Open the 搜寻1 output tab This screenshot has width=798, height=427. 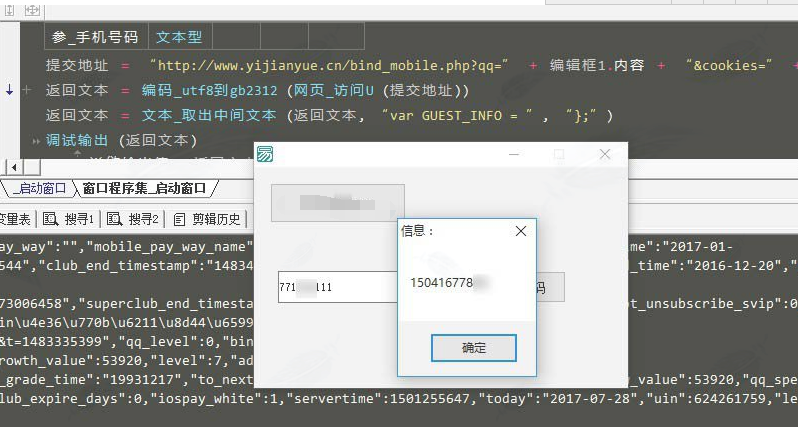(x=69, y=219)
